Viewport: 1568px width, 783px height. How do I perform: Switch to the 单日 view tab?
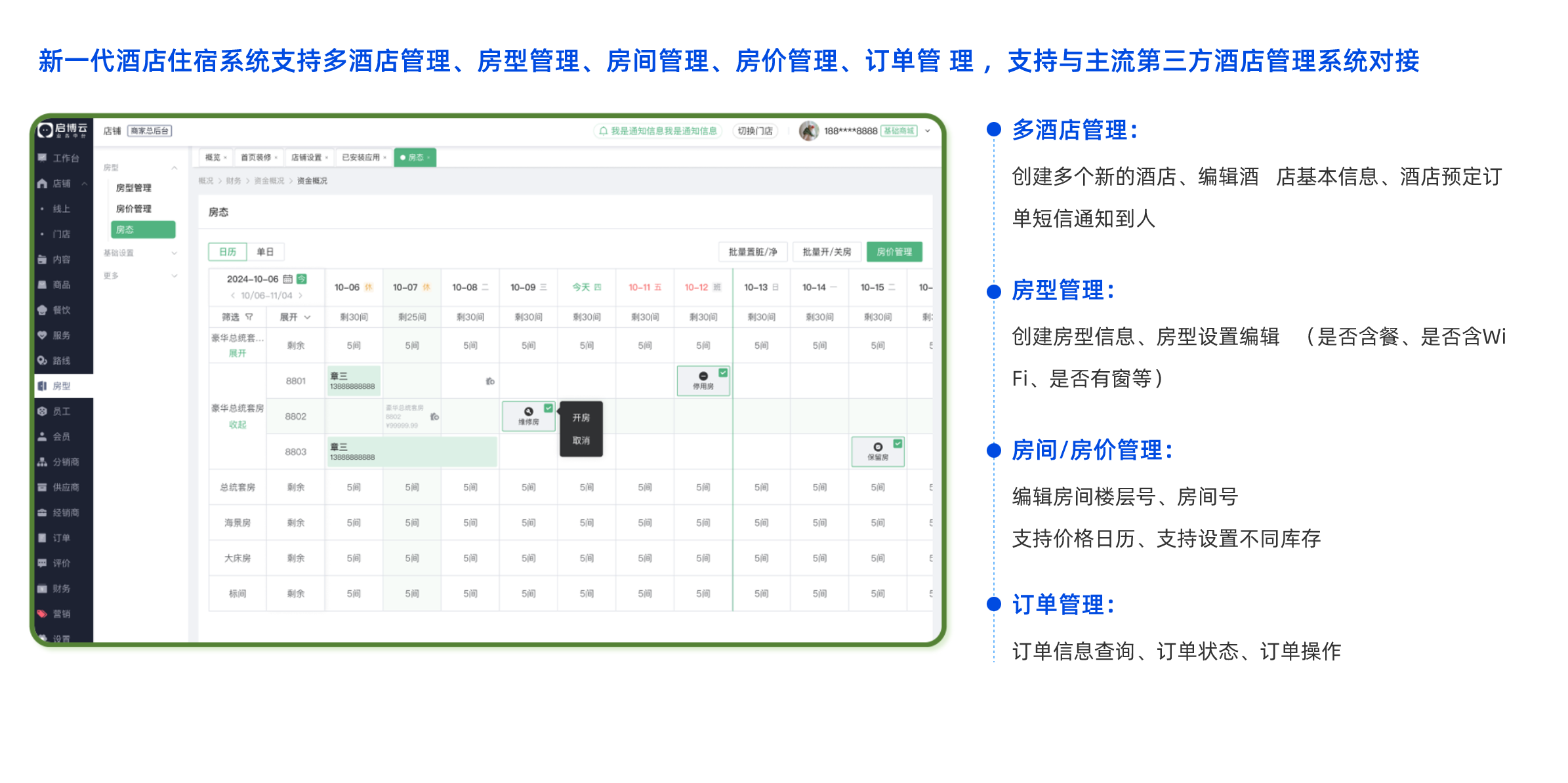[x=265, y=252]
